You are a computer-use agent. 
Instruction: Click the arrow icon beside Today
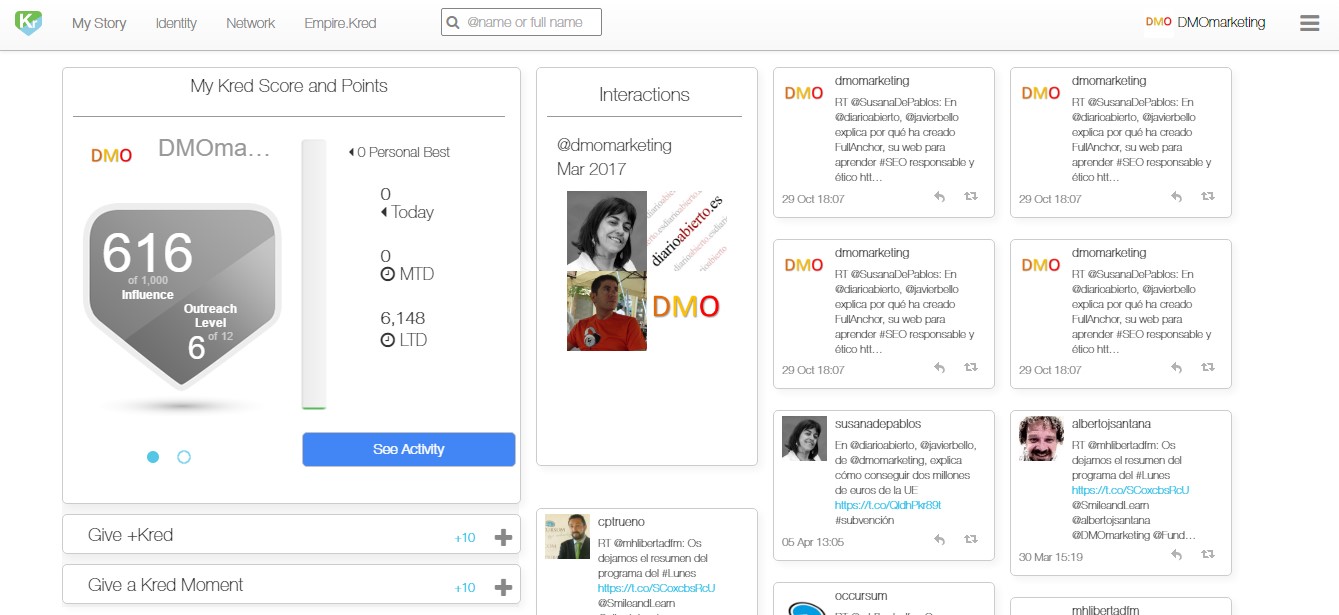coord(384,212)
